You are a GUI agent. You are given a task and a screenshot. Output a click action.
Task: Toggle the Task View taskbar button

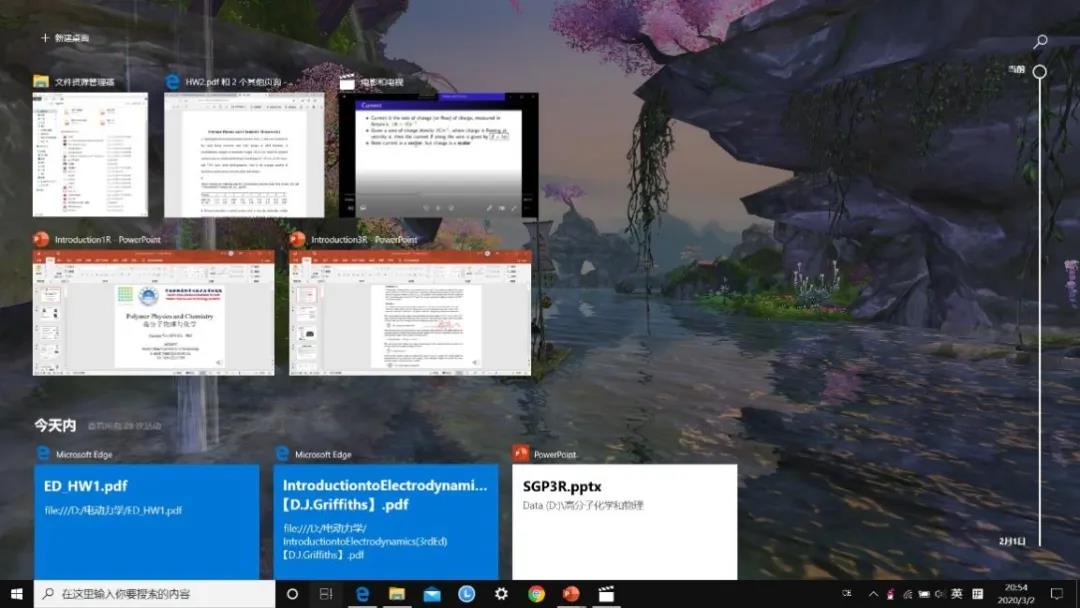(x=326, y=594)
